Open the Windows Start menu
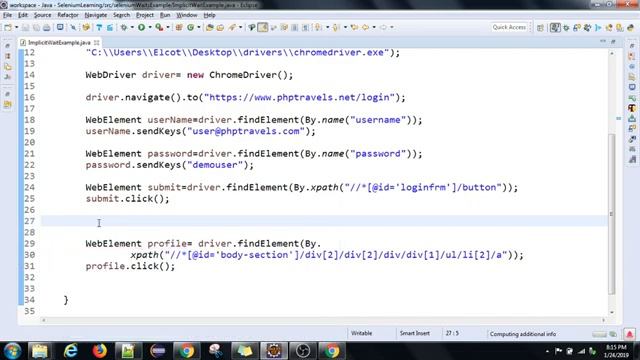The image size is (640, 360). coord(12,351)
